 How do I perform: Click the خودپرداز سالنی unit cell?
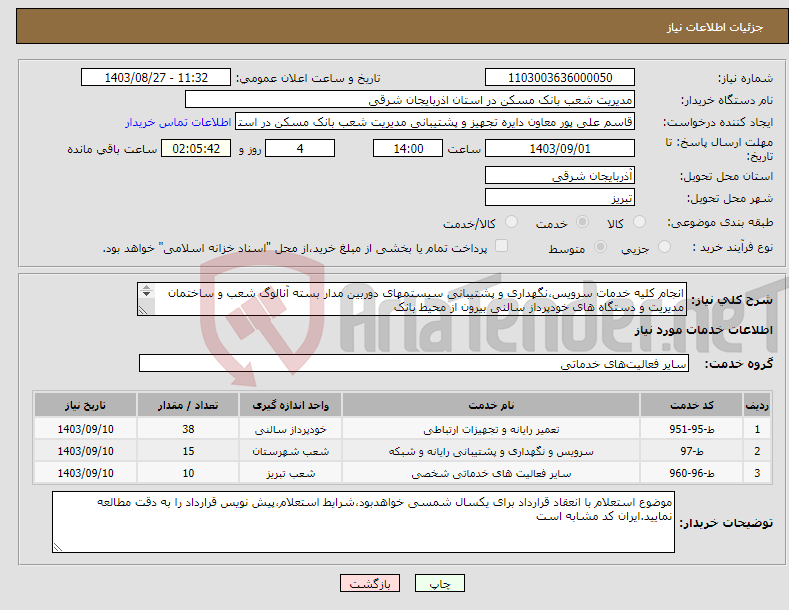pos(290,429)
